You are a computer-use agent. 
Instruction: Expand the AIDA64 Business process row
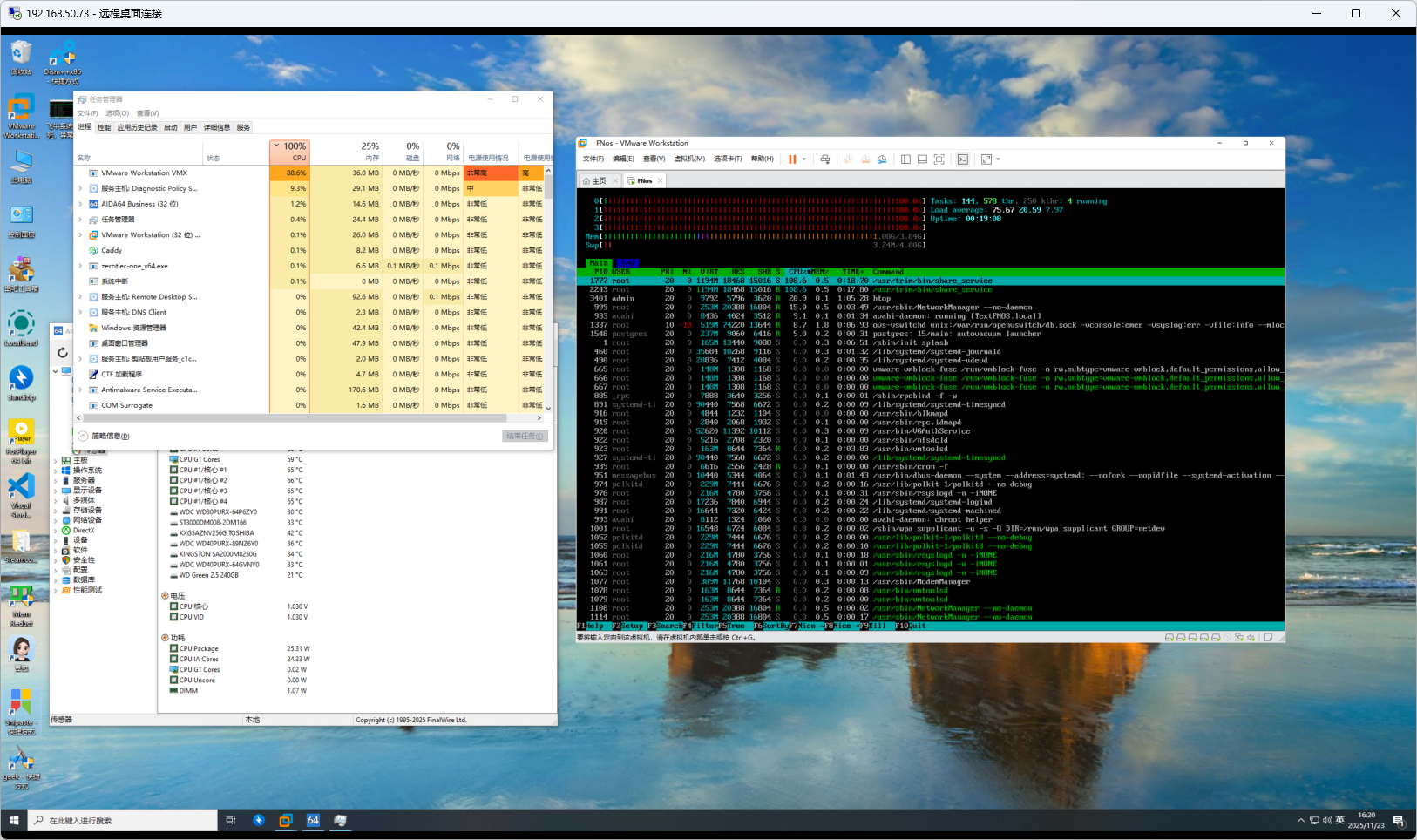81,204
